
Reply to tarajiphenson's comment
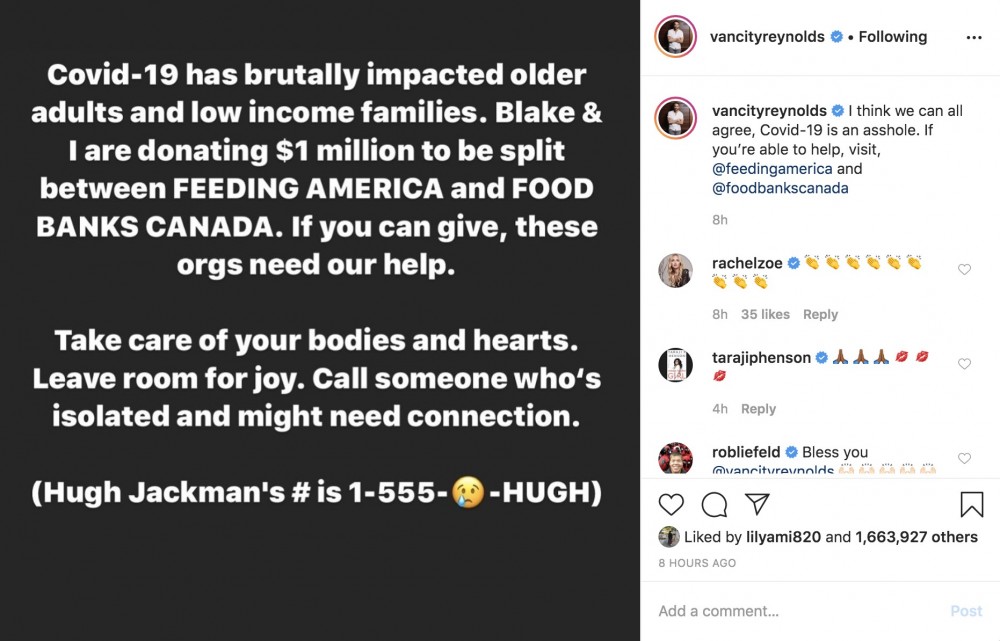758,408
